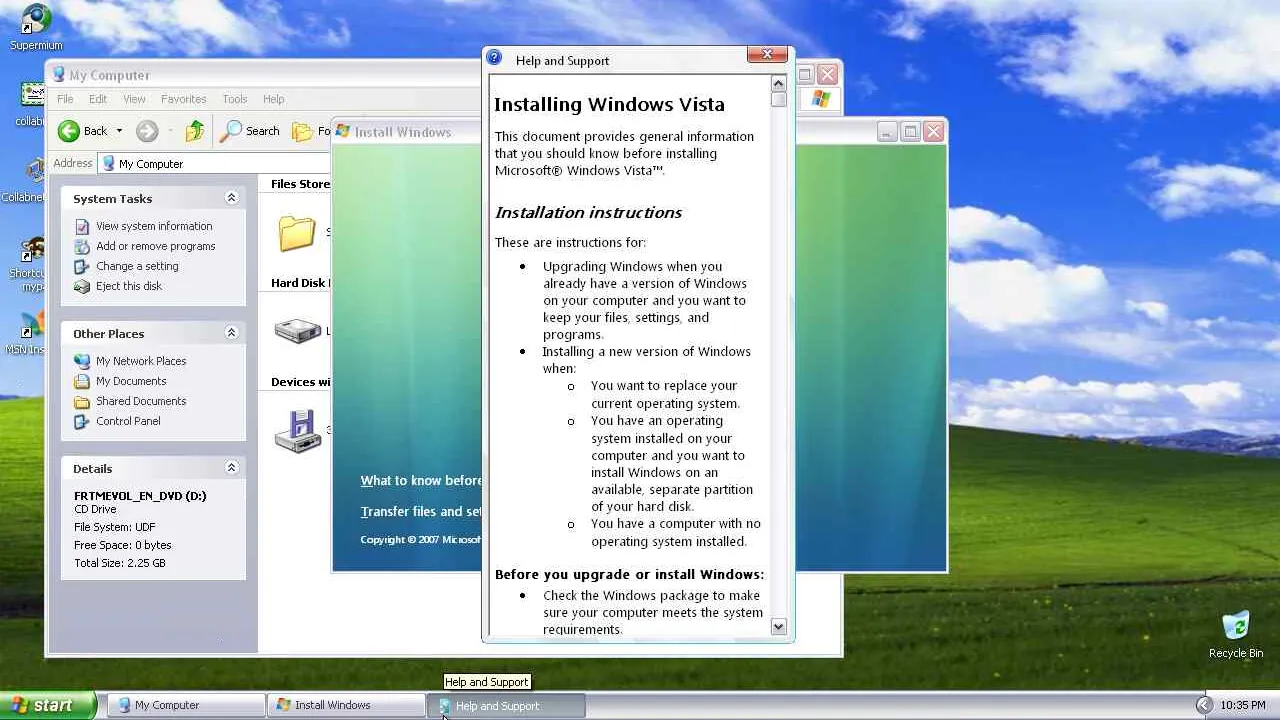Viewport: 1280px width, 720px height.
Task: Open the Start menu
Action: (x=48, y=705)
